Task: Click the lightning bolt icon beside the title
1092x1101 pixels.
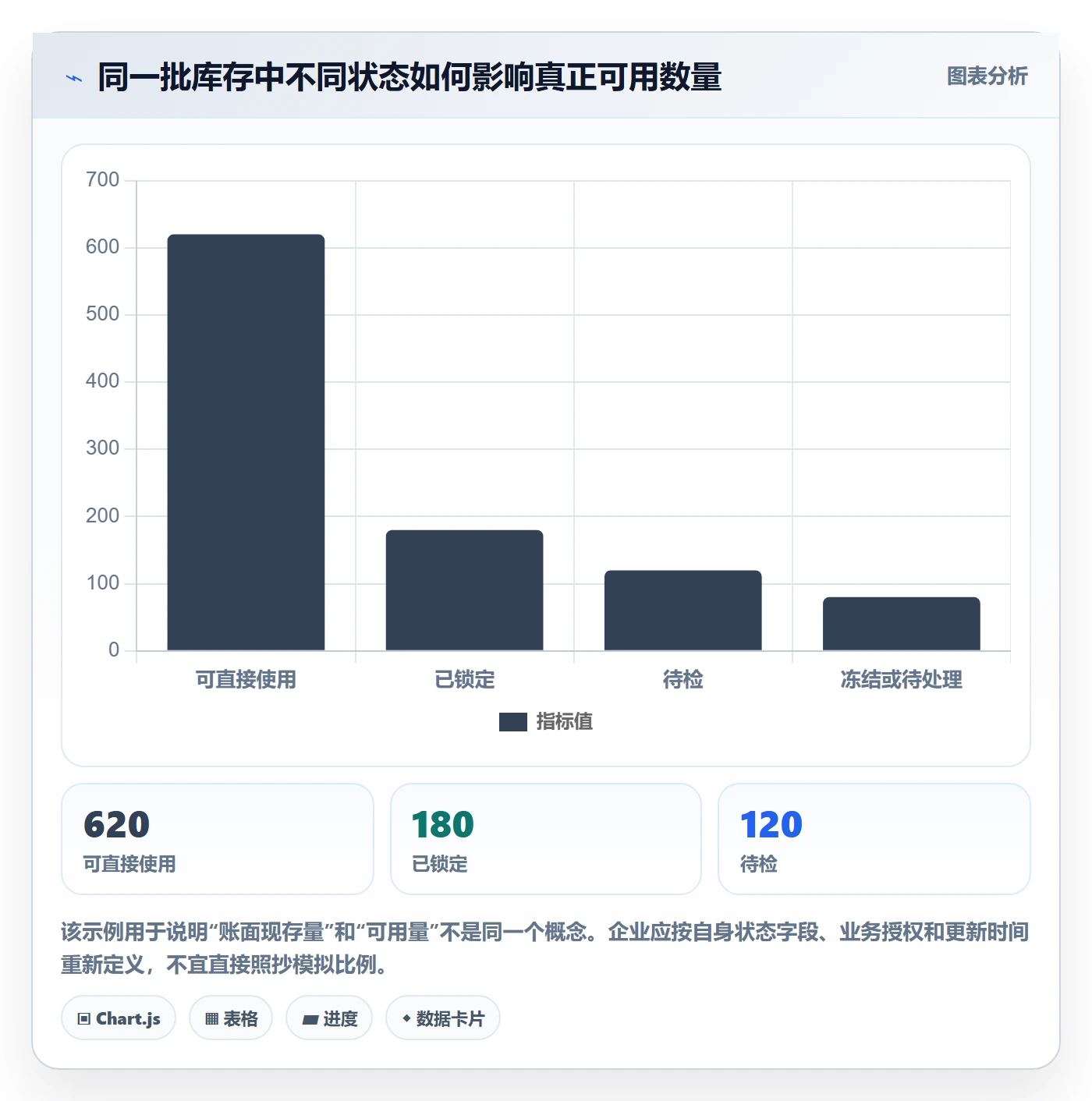Action: click(x=74, y=78)
